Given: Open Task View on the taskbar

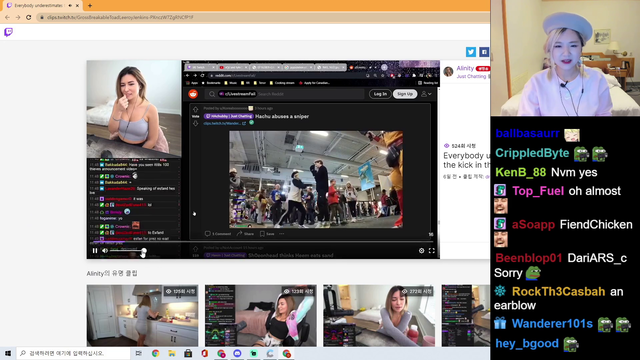Looking at the screenshot, I should [x=139, y=353].
